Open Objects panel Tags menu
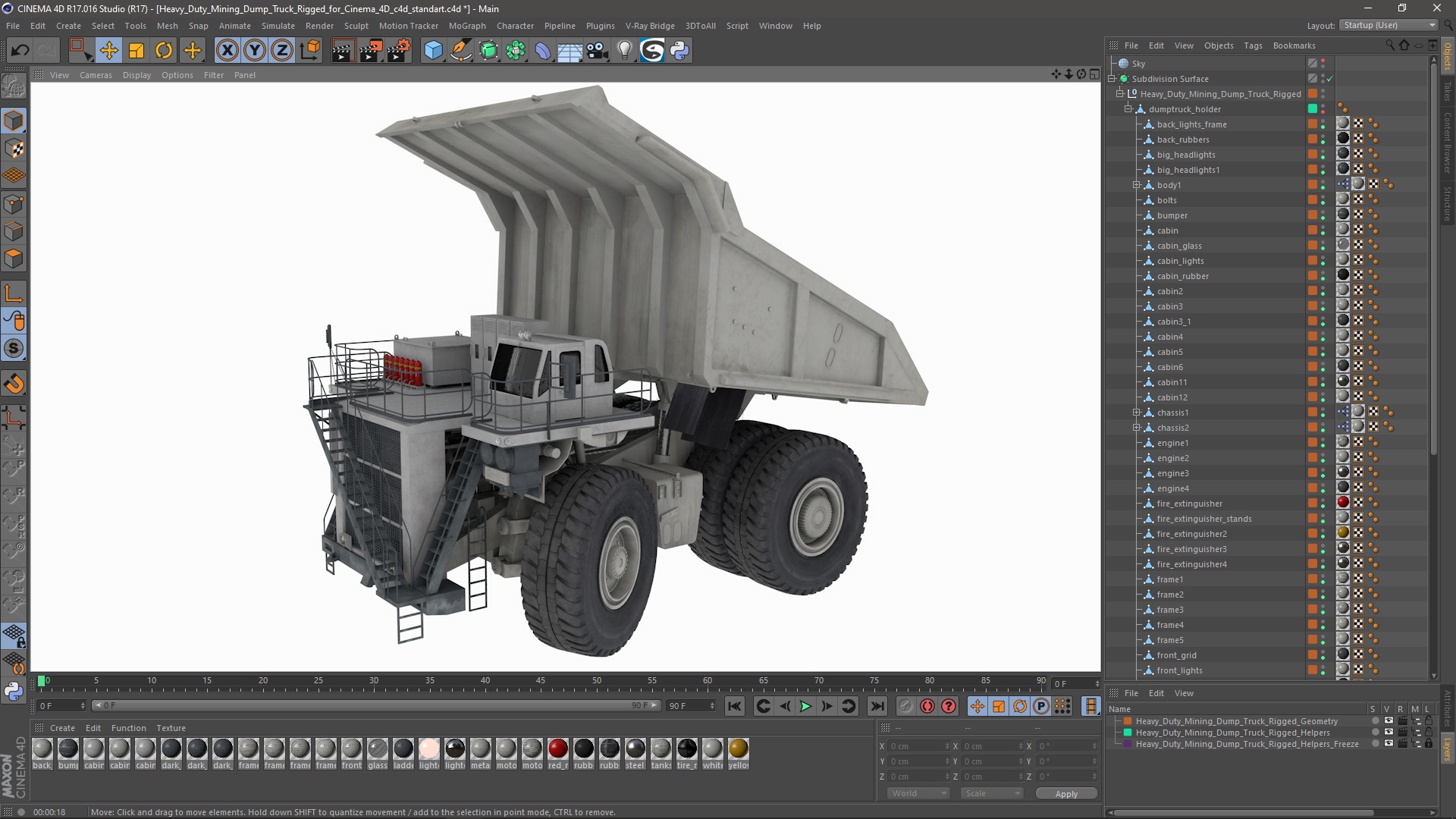 [x=1253, y=45]
